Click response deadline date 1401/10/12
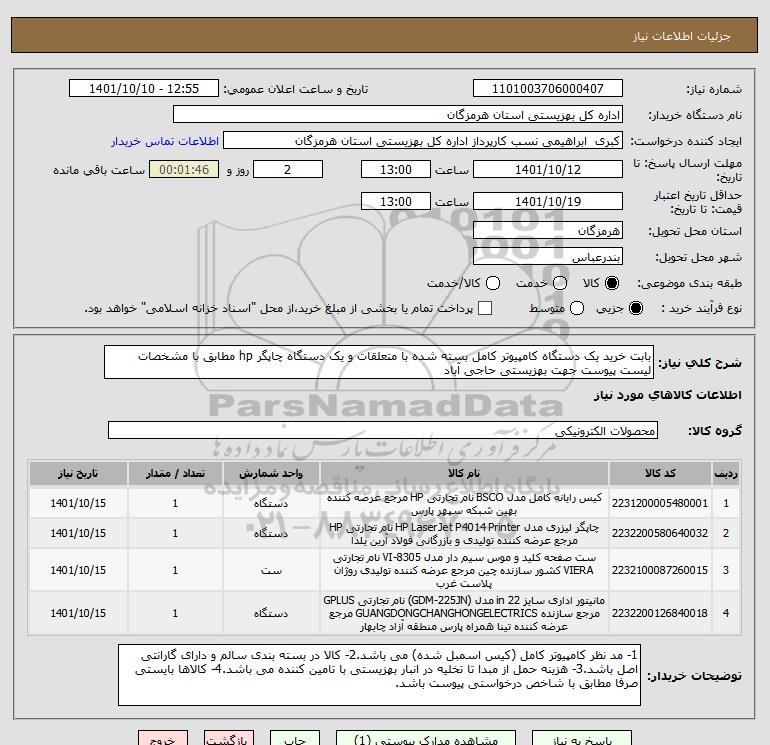Screen dimensions: 770x745 [x=548, y=170]
